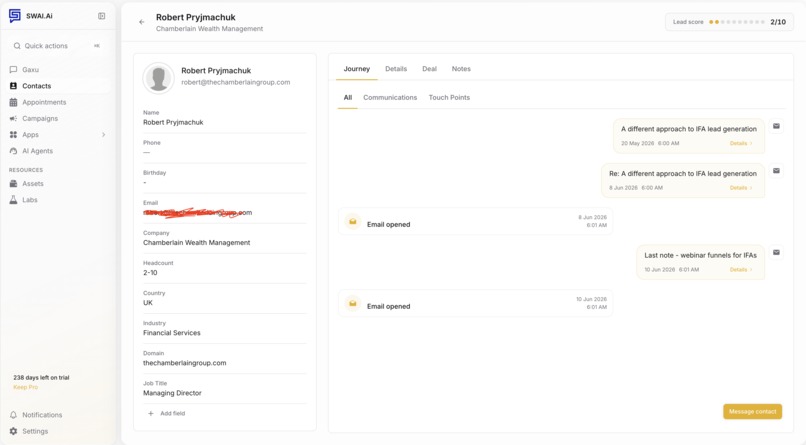Click the Birthday field
Viewport: 806px width, 445px height.
point(225,182)
